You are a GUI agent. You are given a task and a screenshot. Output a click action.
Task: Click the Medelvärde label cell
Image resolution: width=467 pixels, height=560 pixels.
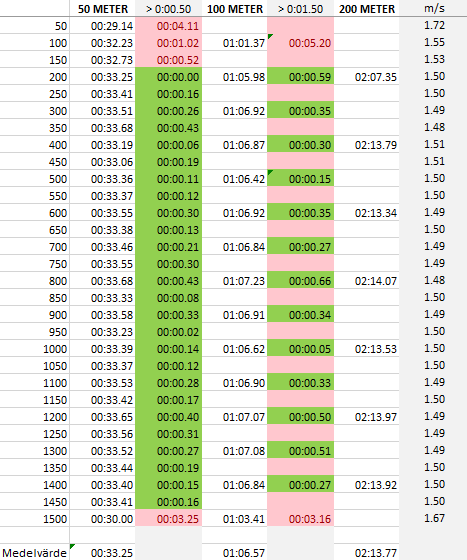coord(35,553)
